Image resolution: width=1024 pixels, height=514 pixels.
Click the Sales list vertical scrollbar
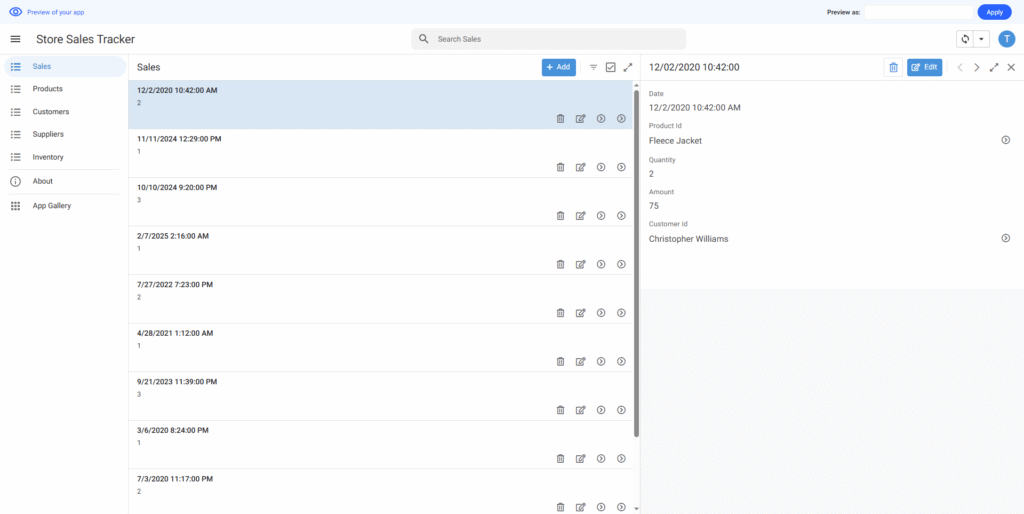click(636, 260)
